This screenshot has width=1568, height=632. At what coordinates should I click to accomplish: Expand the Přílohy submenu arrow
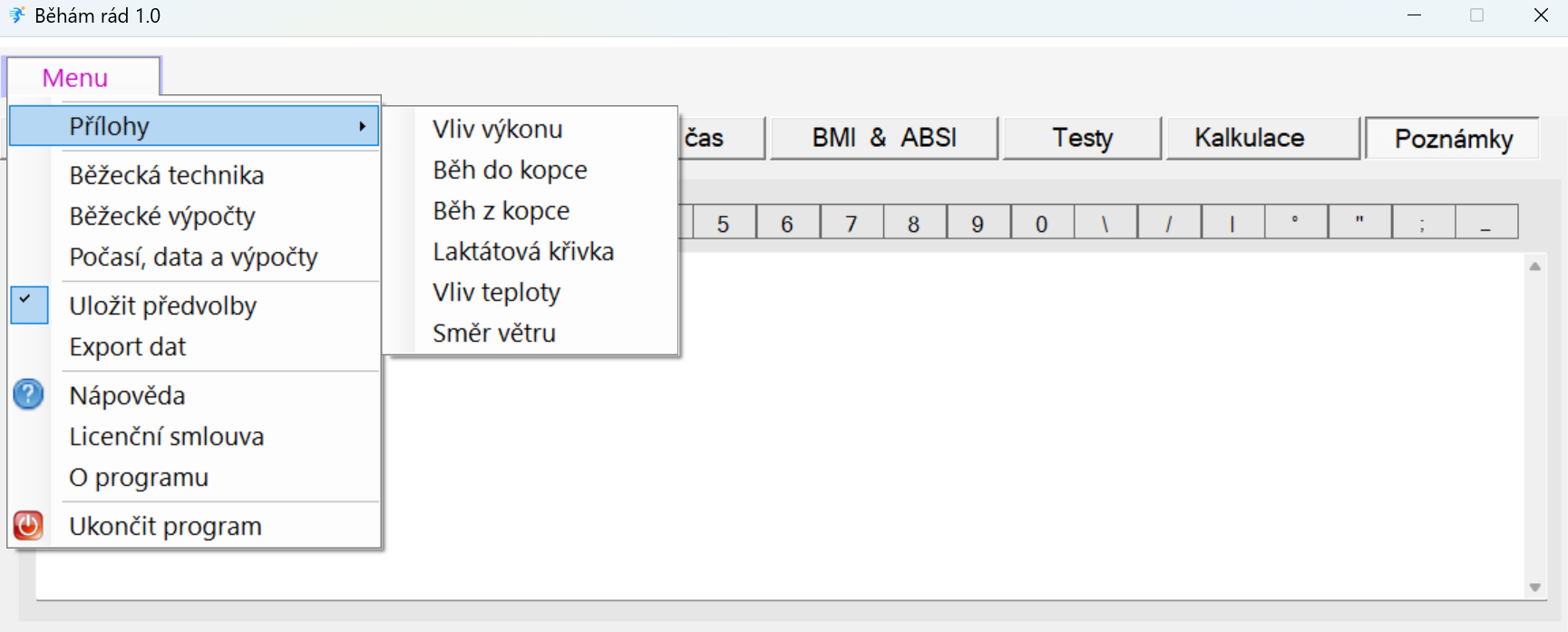click(x=362, y=126)
